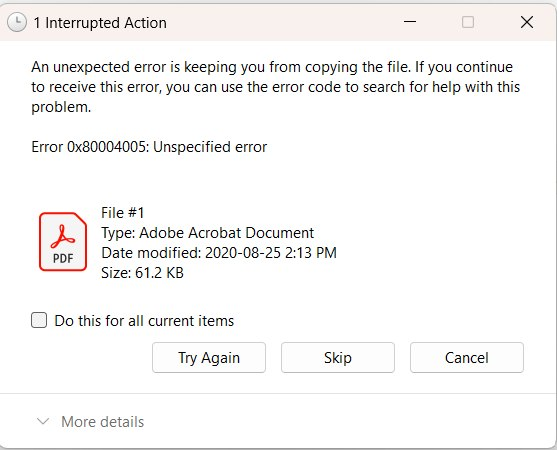Retry the copy with Try Again
This screenshot has width=557, height=450.
pos(209,358)
